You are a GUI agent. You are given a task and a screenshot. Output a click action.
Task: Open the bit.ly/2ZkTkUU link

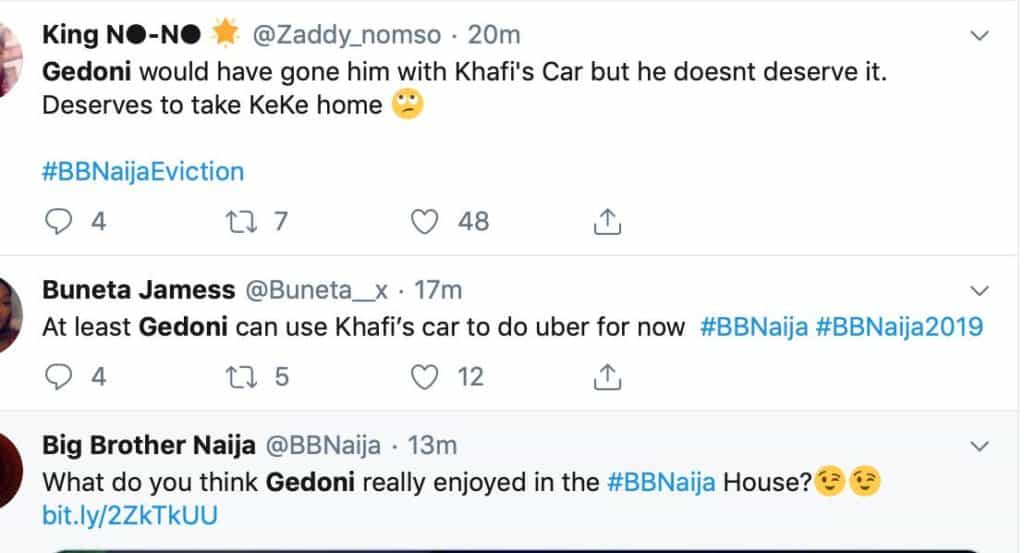pyautogui.click(x=130, y=516)
